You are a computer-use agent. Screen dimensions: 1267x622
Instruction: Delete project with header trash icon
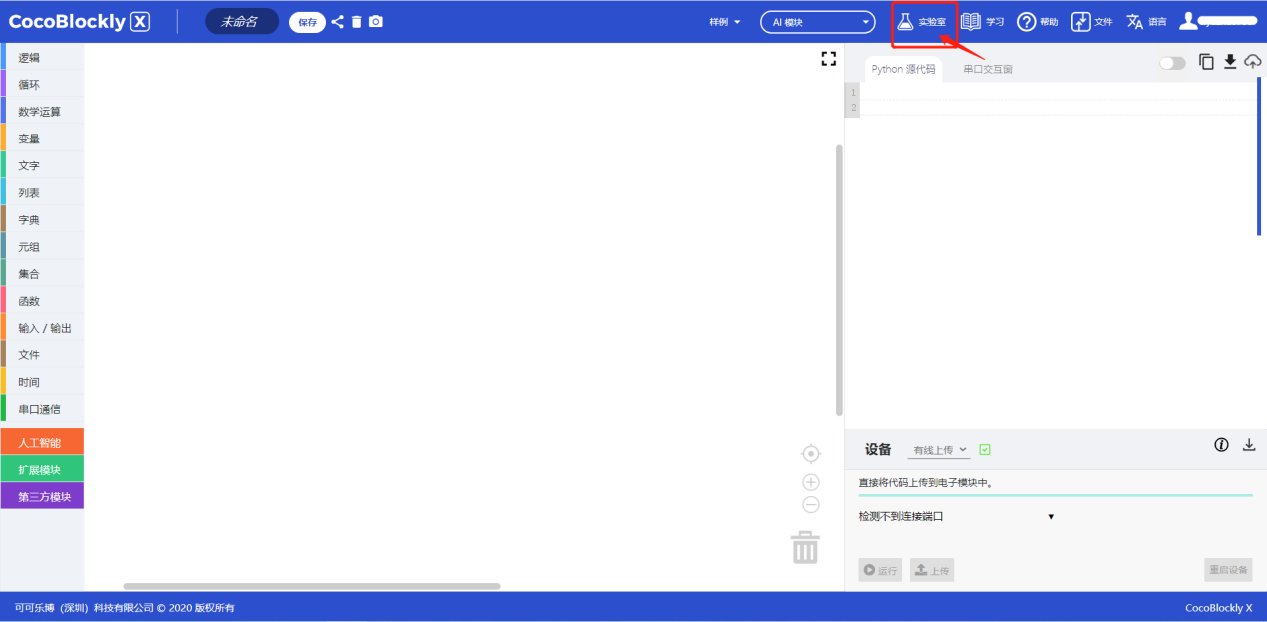356,21
